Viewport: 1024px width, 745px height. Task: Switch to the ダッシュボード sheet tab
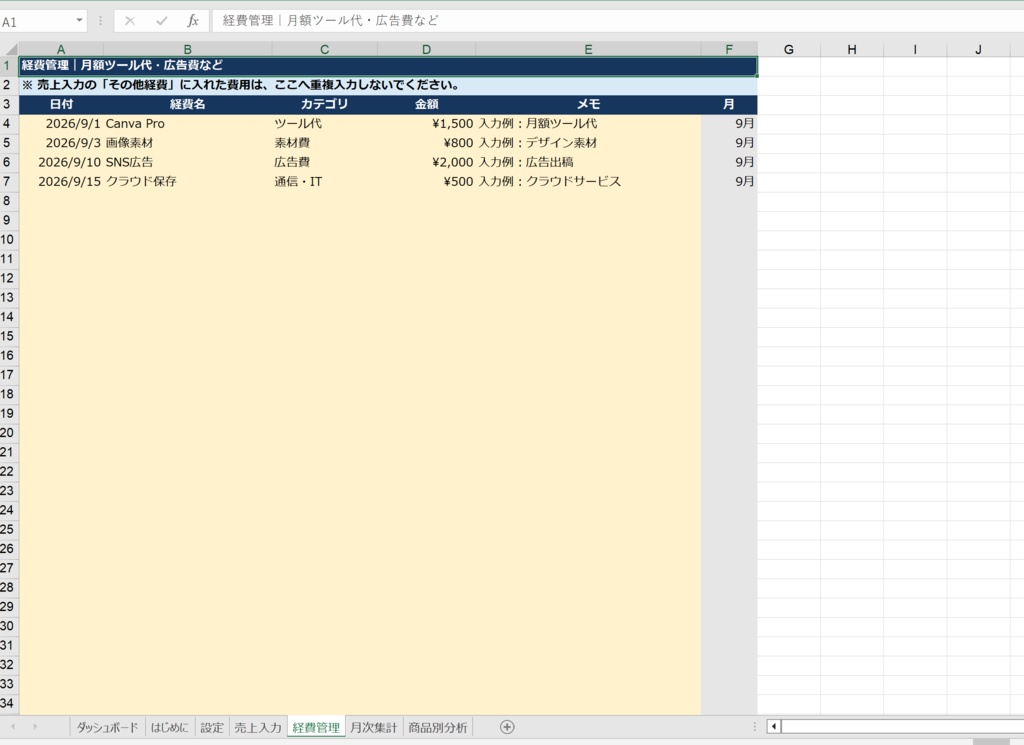(107, 727)
